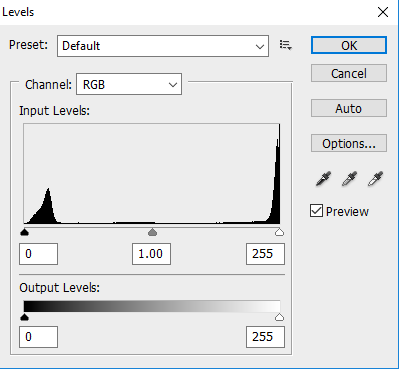
Task: Click the Cancel button
Action: pos(349,73)
